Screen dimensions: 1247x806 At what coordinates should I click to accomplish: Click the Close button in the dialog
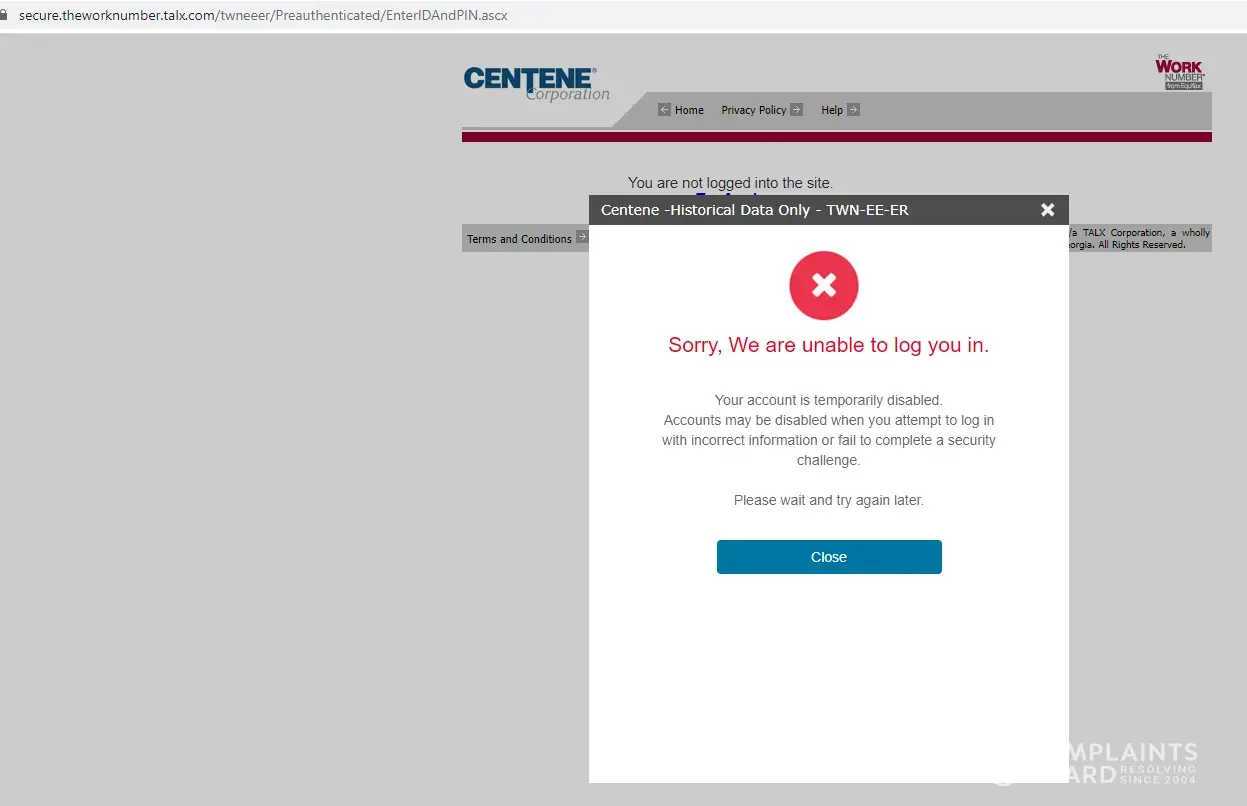829,557
